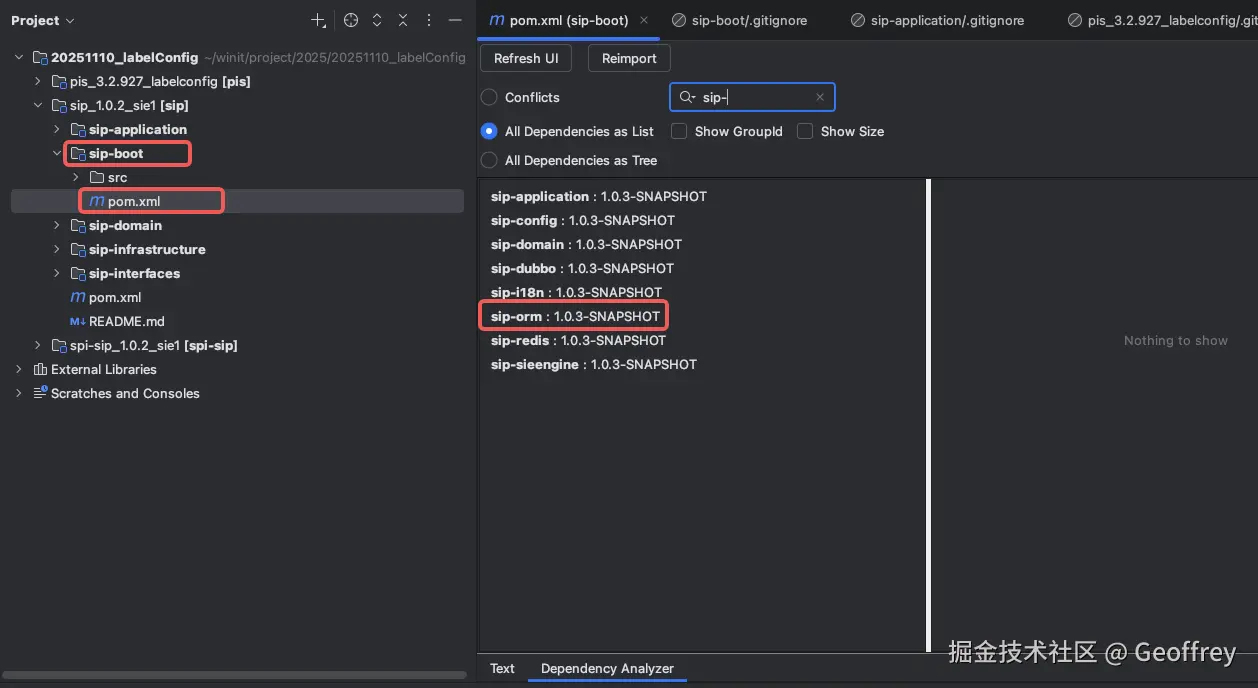The height and width of the screenshot is (688, 1258).
Task: Collapse the 20251110_labelConfig root node
Action: coord(19,57)
